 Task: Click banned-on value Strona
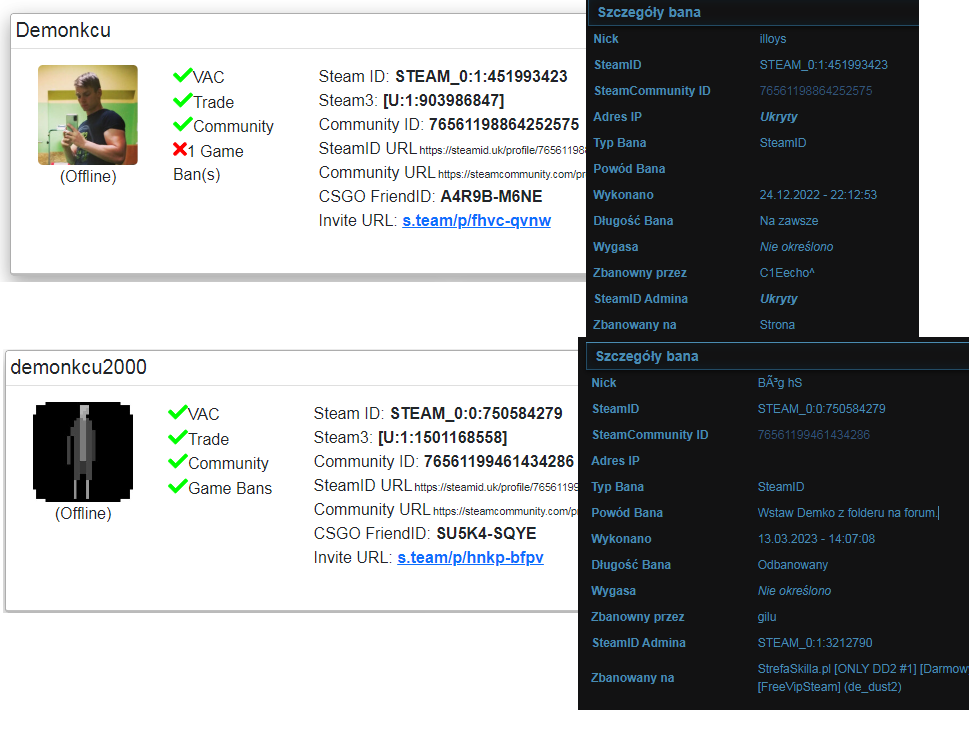(x=777, y=324)
